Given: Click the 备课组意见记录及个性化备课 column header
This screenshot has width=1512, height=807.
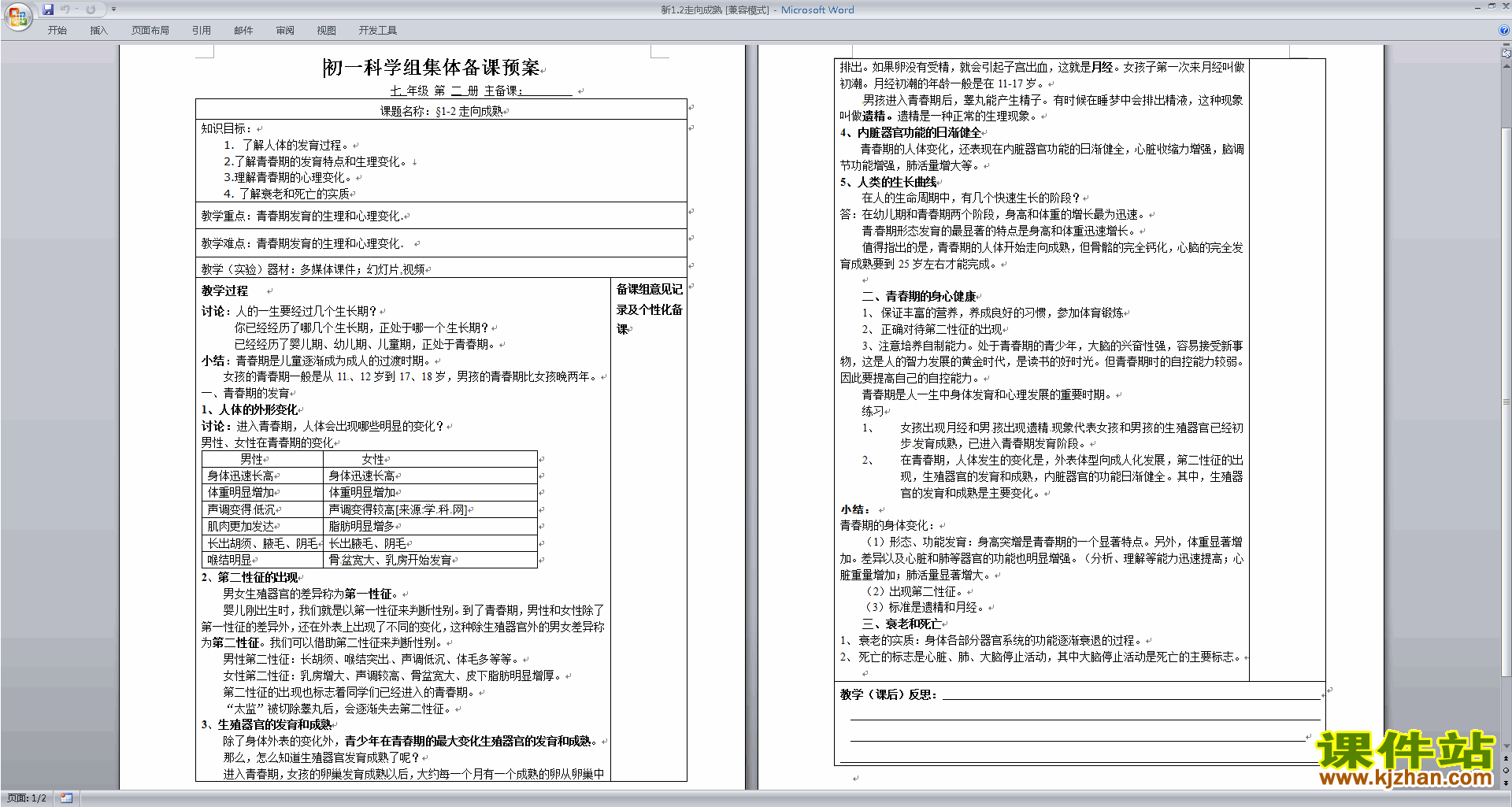Looking at the screenshot, I should 649,309.
